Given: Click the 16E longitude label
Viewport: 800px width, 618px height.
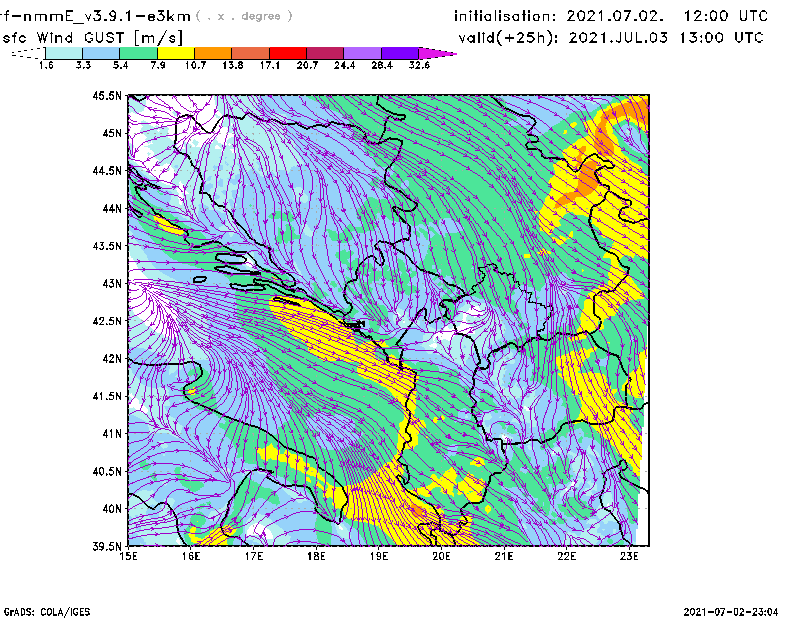Looking at the screenshot, I should pos(191,556).
